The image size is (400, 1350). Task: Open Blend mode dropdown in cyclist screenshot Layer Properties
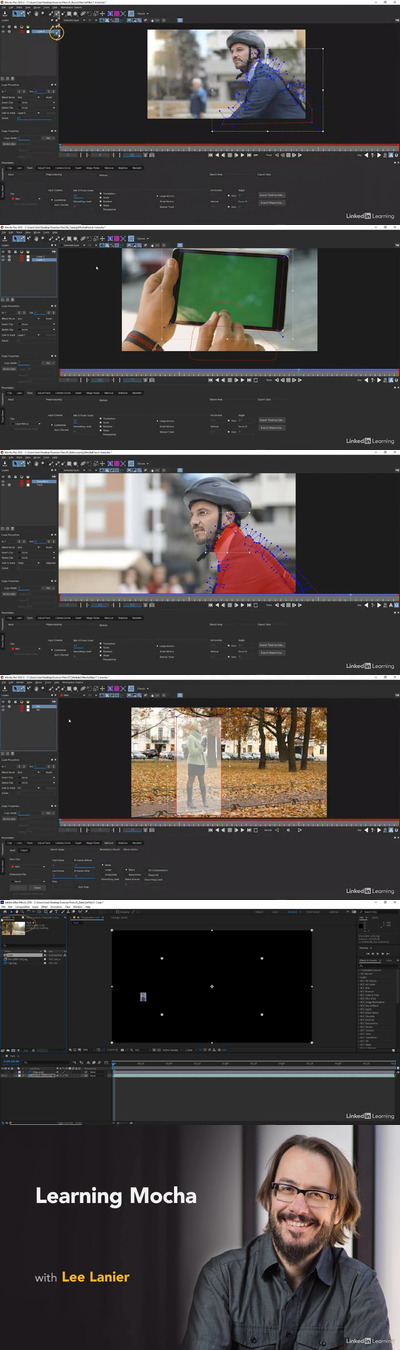click(x=27, y=96)
